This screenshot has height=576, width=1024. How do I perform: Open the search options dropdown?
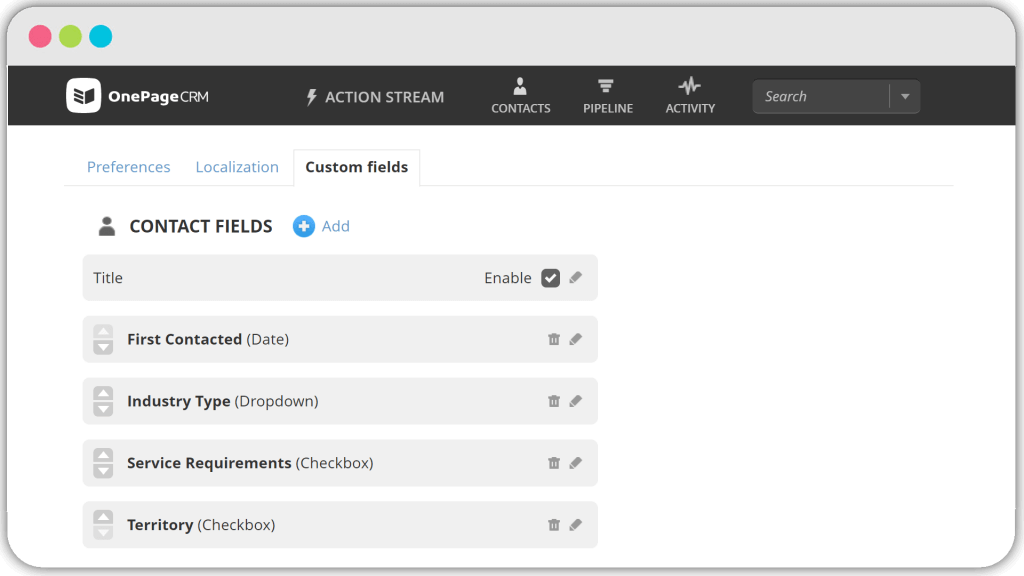coord(905,96)
